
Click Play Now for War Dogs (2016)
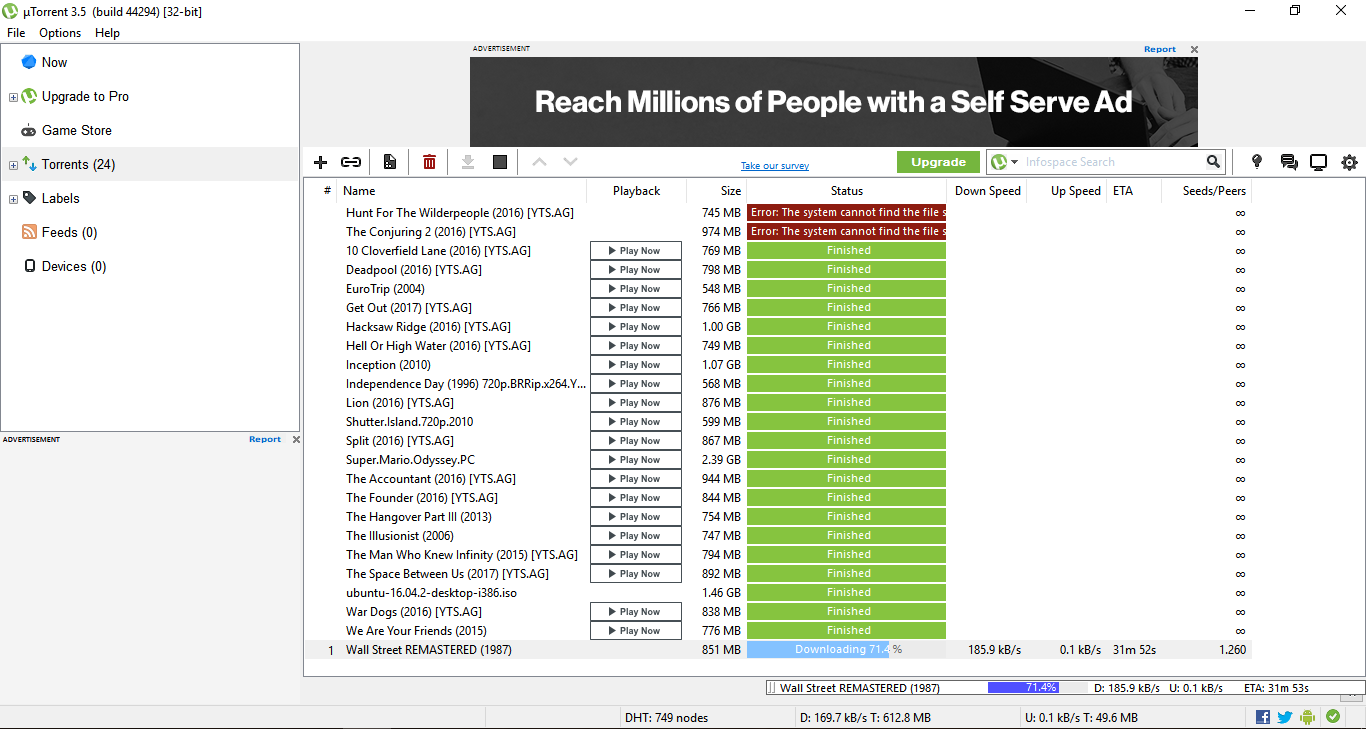(636, 612)
